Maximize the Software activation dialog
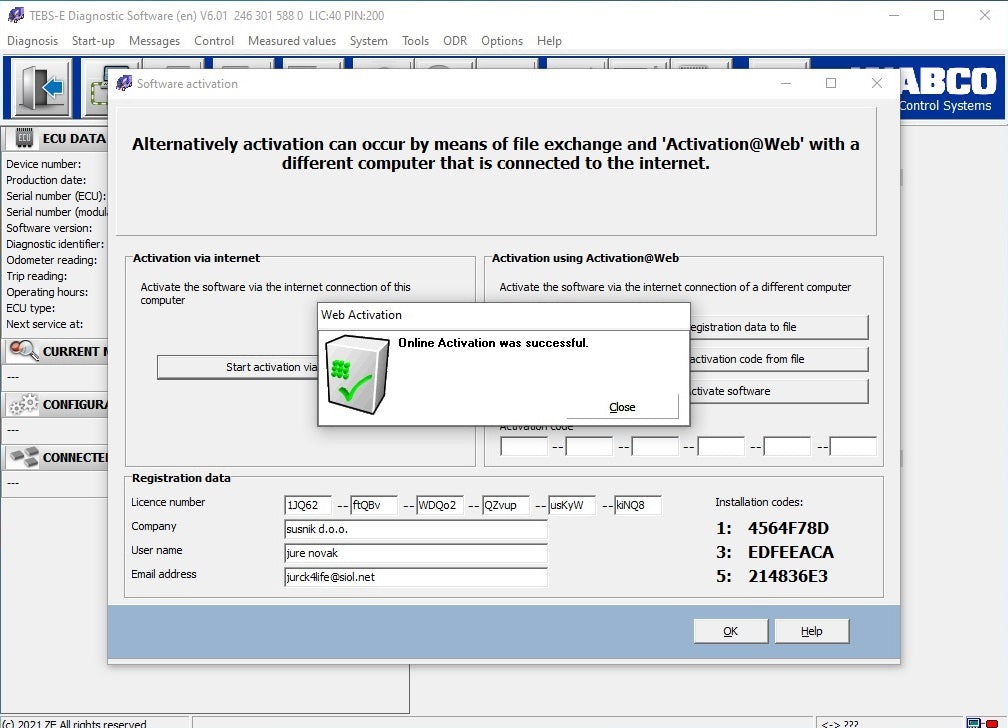 (831, 83)
